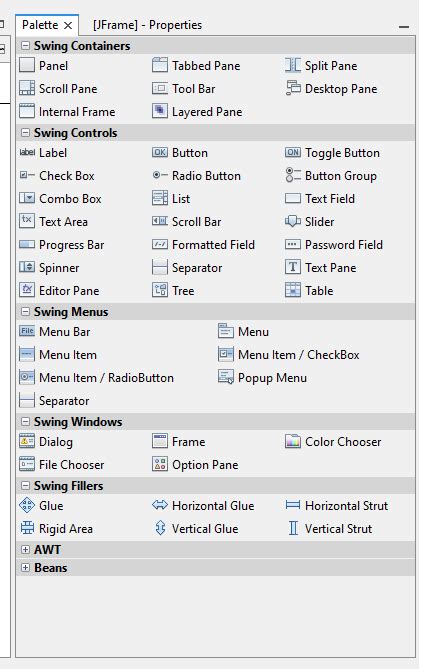433x669 pixels.
Task: Select the Table component icon
Action: click(x=293, y=290)
